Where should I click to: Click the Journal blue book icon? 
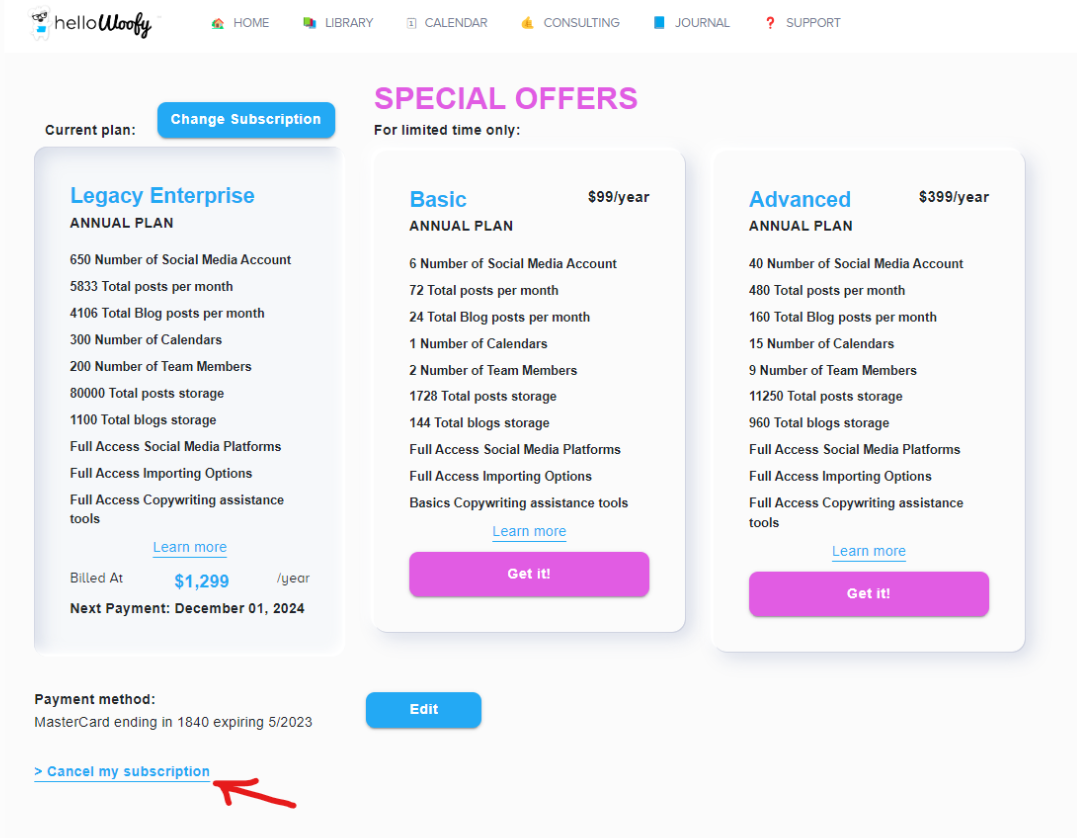tap(659, 23)
